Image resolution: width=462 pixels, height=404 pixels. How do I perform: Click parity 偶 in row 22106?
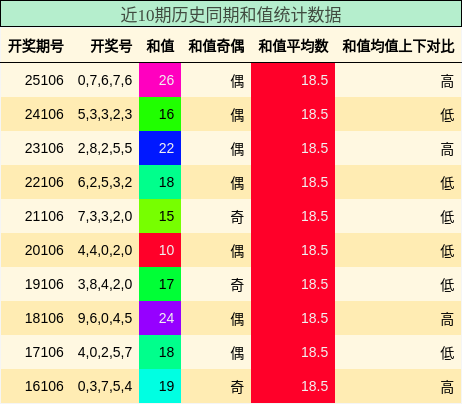click(x=237, y=183)
